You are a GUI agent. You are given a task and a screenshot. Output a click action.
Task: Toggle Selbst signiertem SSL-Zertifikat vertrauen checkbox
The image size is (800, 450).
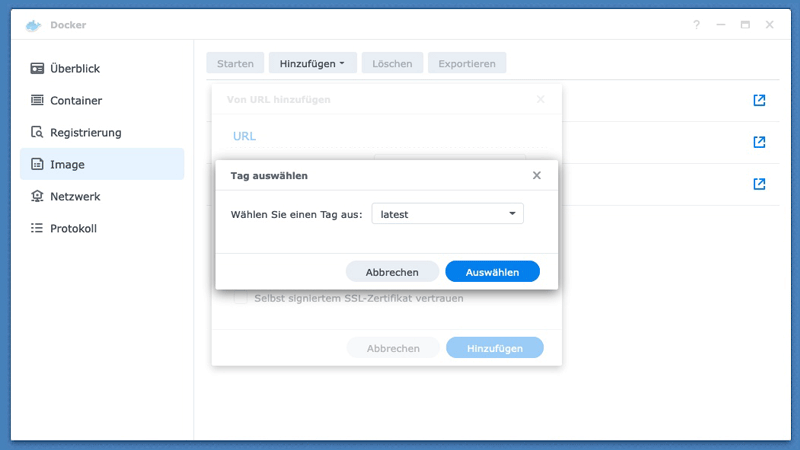click(240, 298)
